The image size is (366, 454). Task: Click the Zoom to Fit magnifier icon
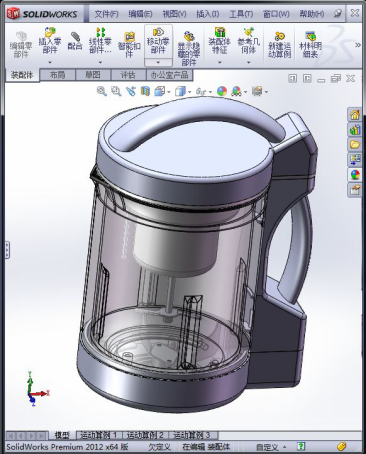(x=102, y=91)
